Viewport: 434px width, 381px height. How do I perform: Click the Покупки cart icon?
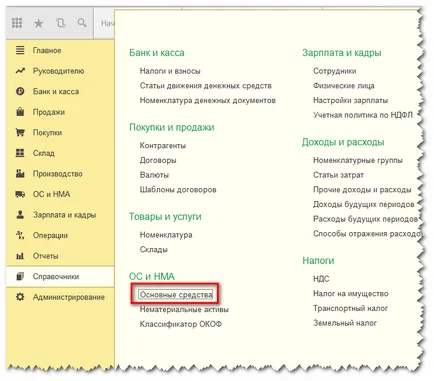point(20,132)
